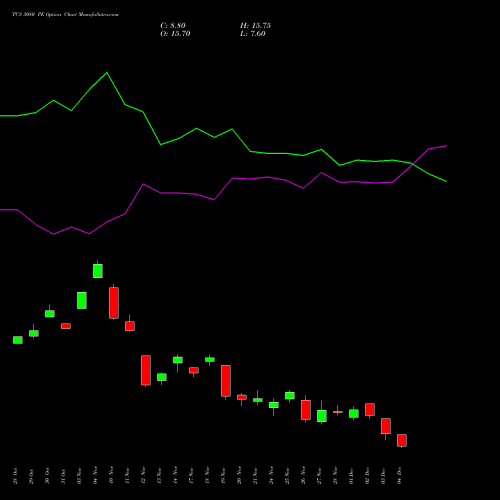Click the 04 Nov date label
The height and width of the screenshot is (500, 500).
click(95, 476)
